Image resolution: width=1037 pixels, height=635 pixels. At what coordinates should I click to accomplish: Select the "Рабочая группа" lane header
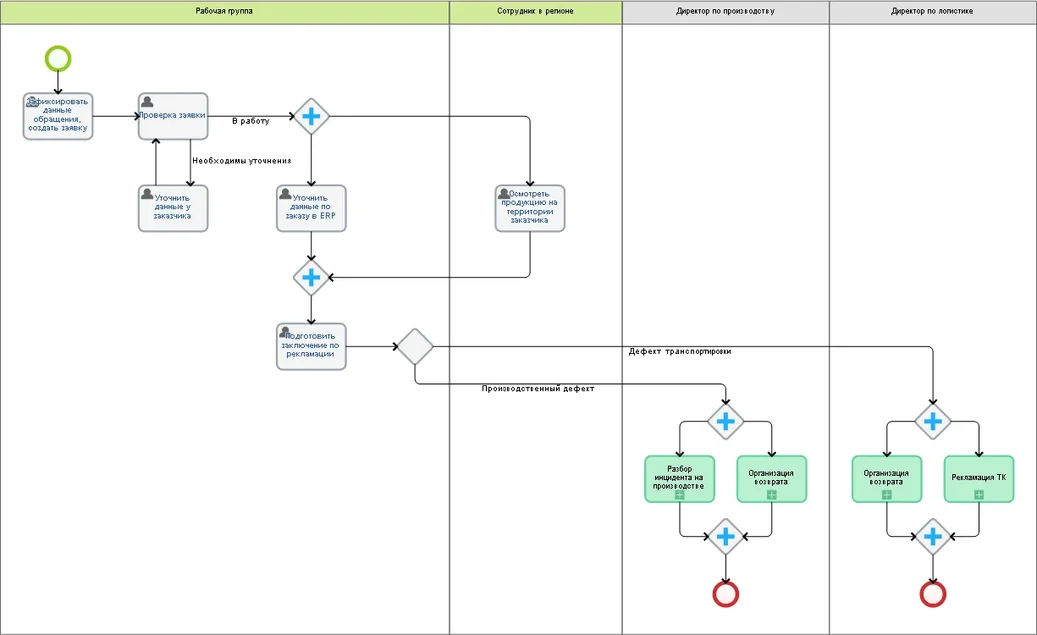pos(224,12)
